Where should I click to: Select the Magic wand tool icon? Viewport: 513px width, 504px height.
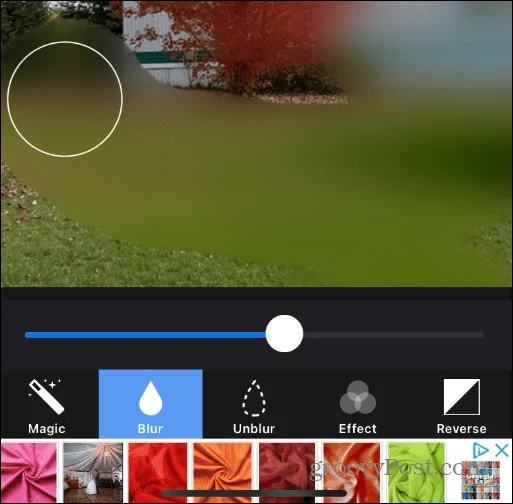(46, 397)
